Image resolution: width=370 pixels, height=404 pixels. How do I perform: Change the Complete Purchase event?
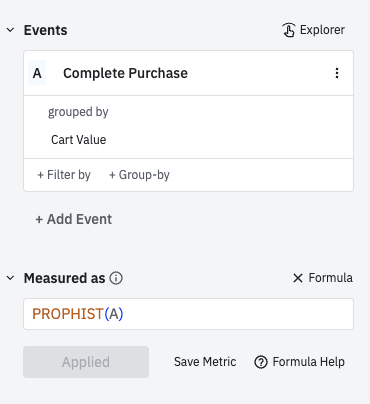tap(125, 73)
